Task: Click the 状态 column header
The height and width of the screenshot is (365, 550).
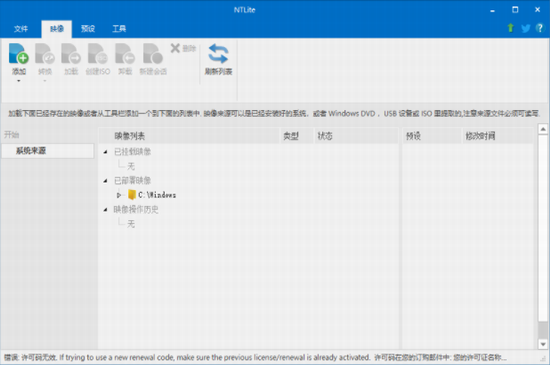Action: tap(356, 136)
